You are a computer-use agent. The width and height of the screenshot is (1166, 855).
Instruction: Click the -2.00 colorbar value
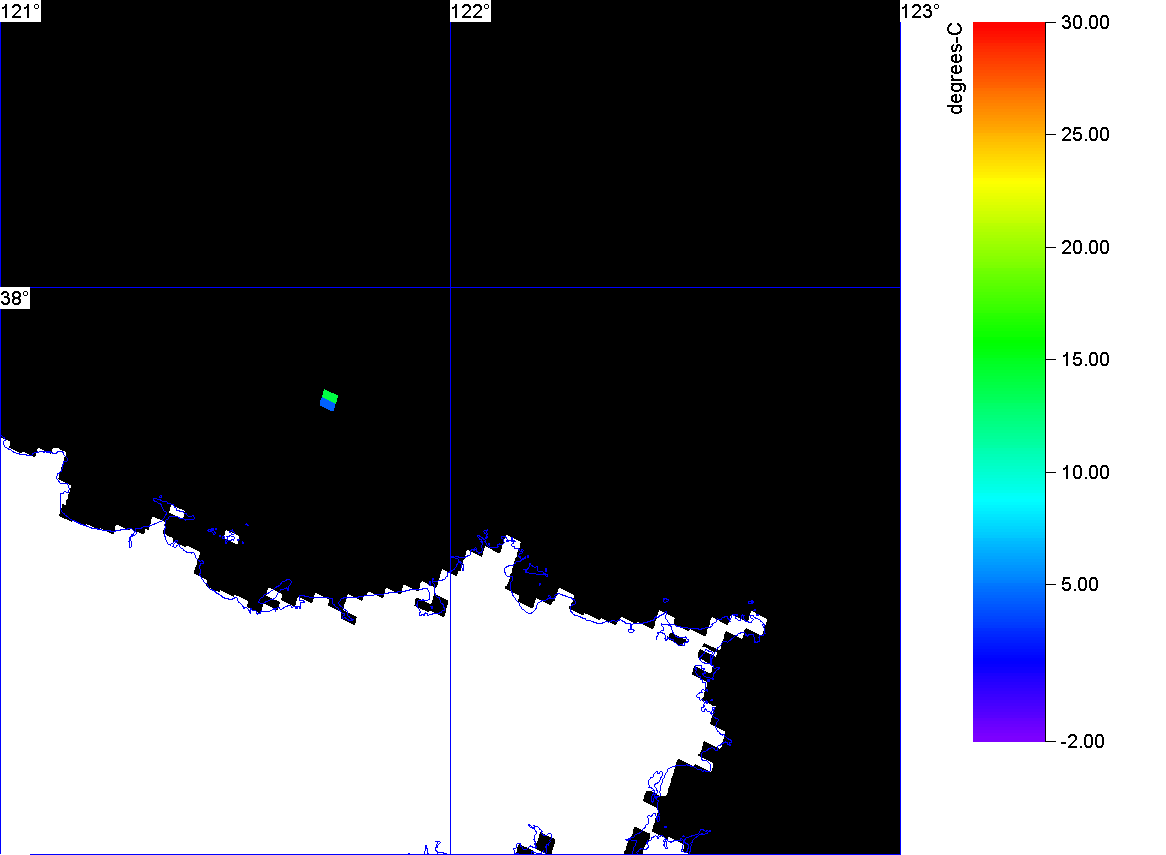(1082, 741)
